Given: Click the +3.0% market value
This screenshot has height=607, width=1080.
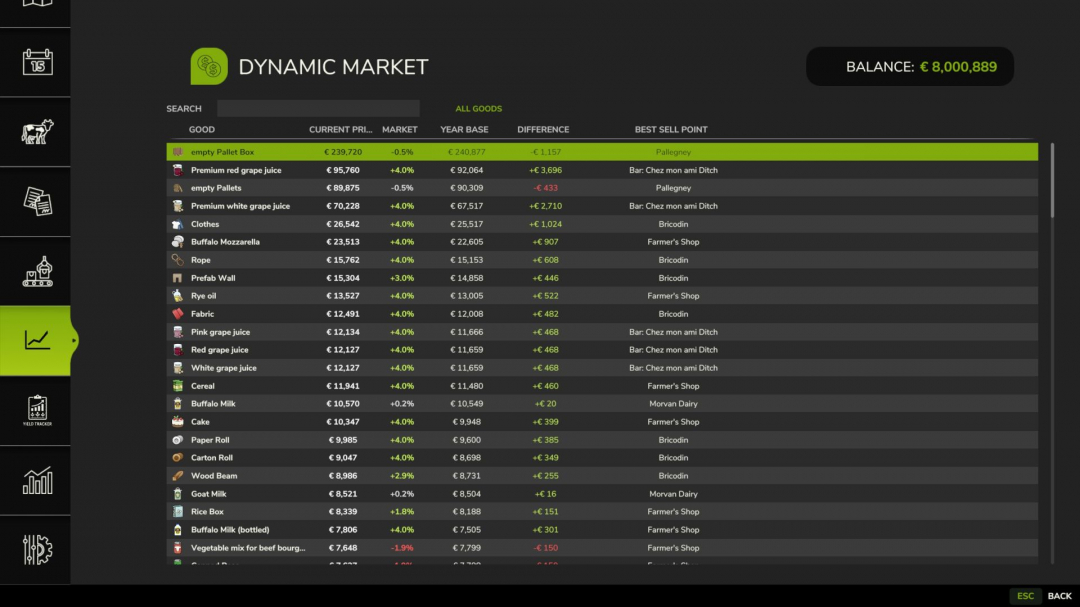Looking at the screenshot, I should (x=402, y=278).
